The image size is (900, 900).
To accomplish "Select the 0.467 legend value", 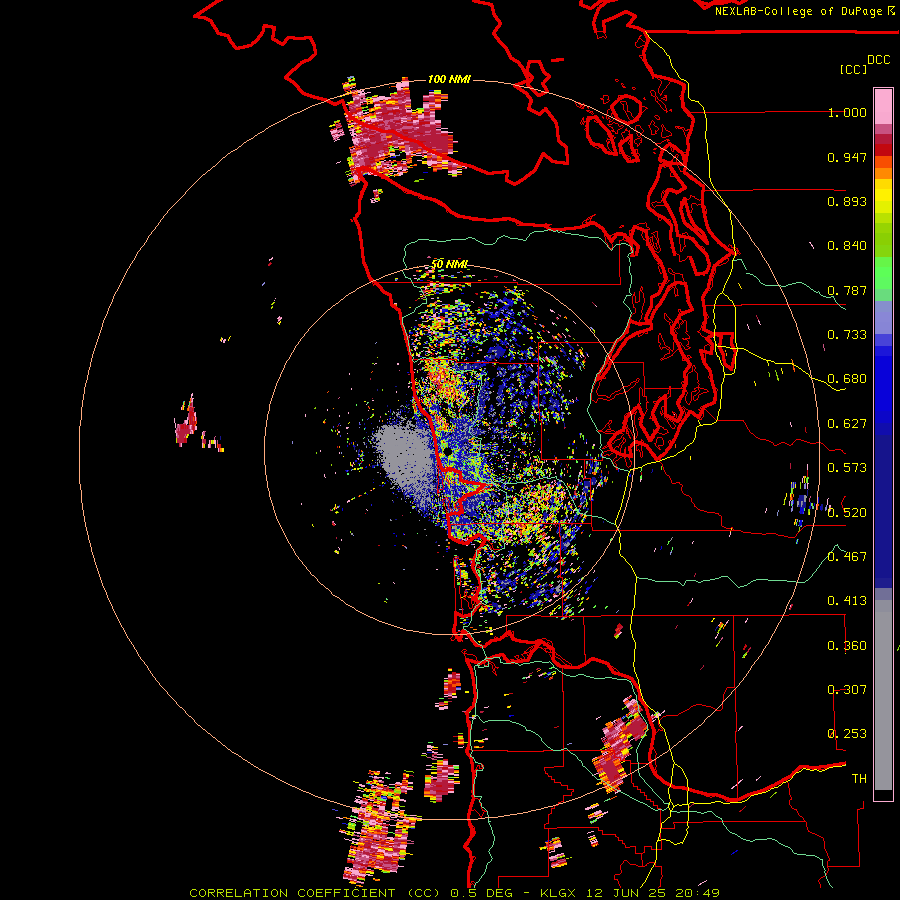I will click(x=847, y=557).
